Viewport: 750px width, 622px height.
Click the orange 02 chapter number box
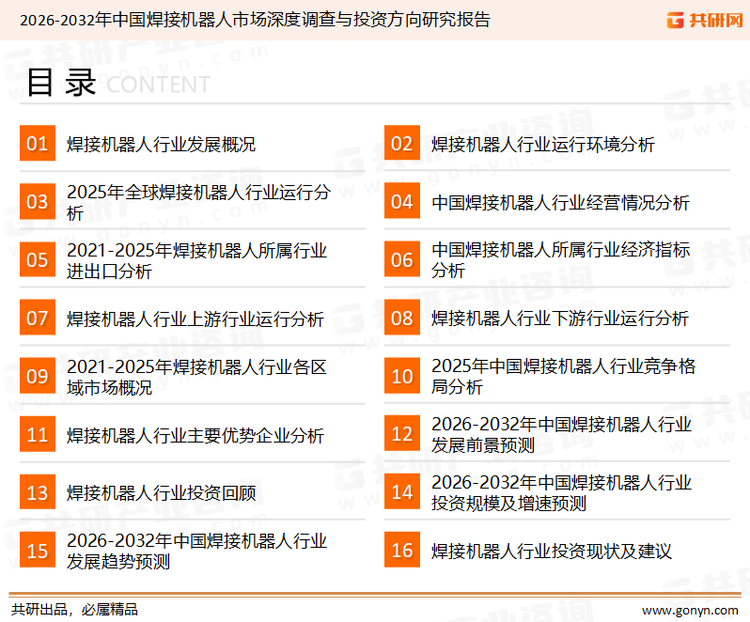click(x=402, y=144)
